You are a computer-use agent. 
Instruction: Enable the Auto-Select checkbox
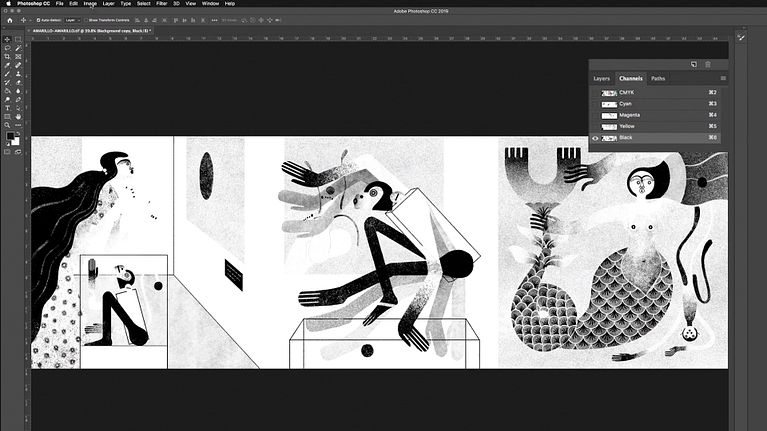tap(38, 19)
